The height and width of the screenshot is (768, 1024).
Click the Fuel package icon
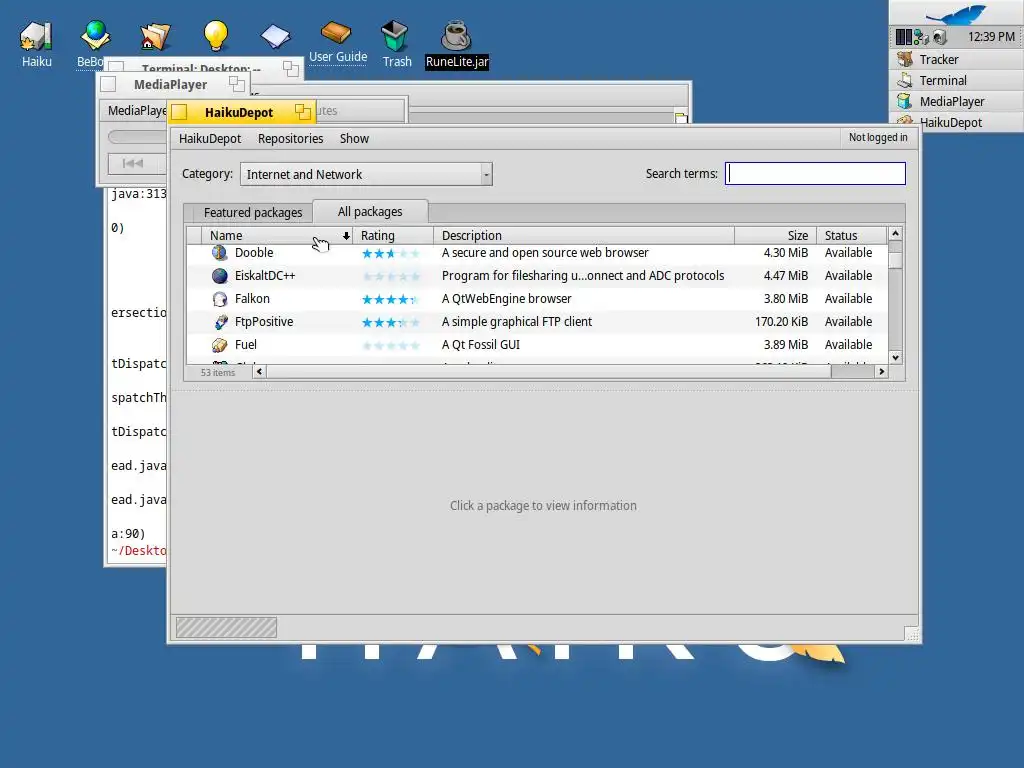[x=219, y=345]
